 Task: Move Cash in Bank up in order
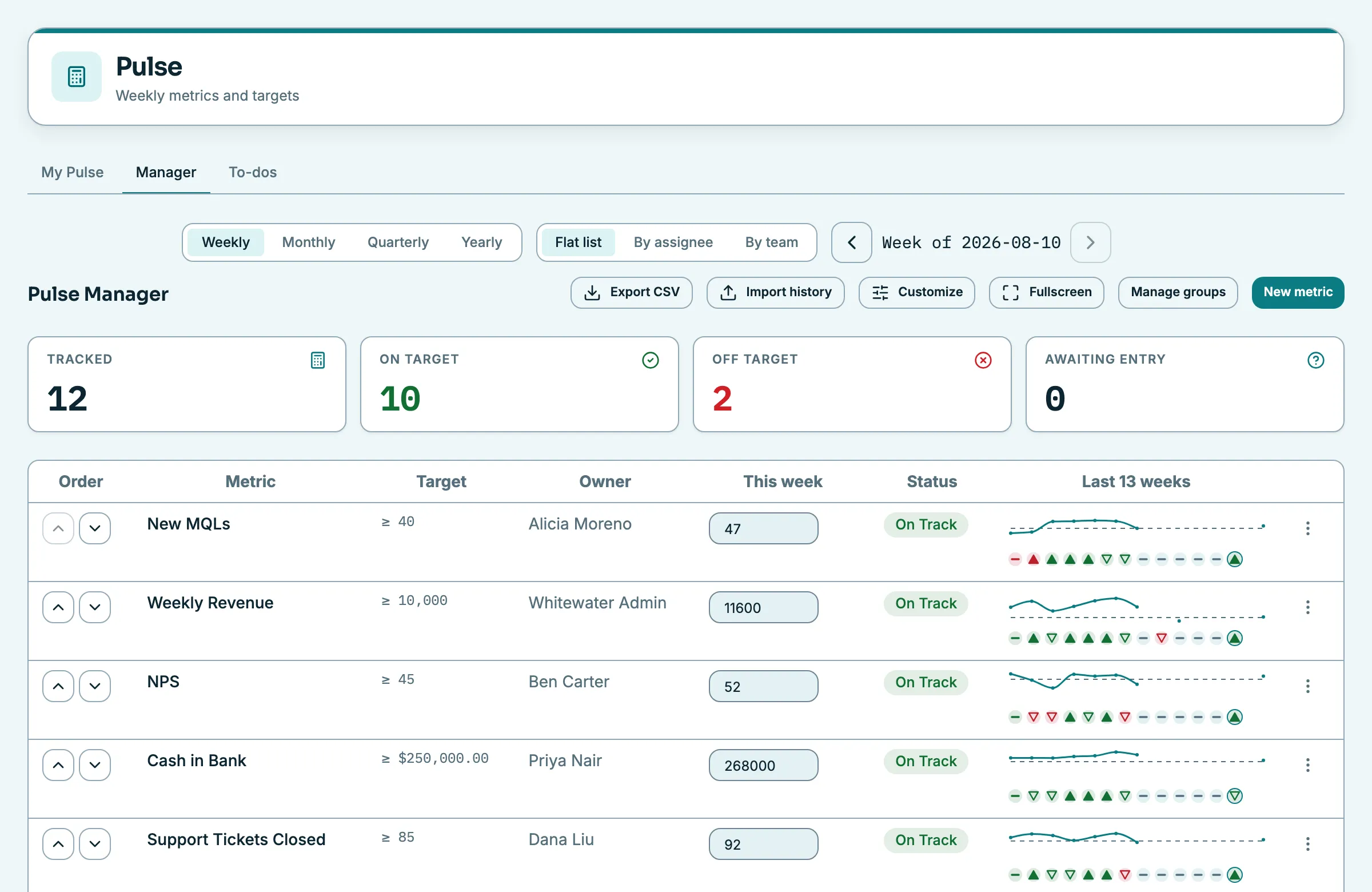click(x=58, y=765)
